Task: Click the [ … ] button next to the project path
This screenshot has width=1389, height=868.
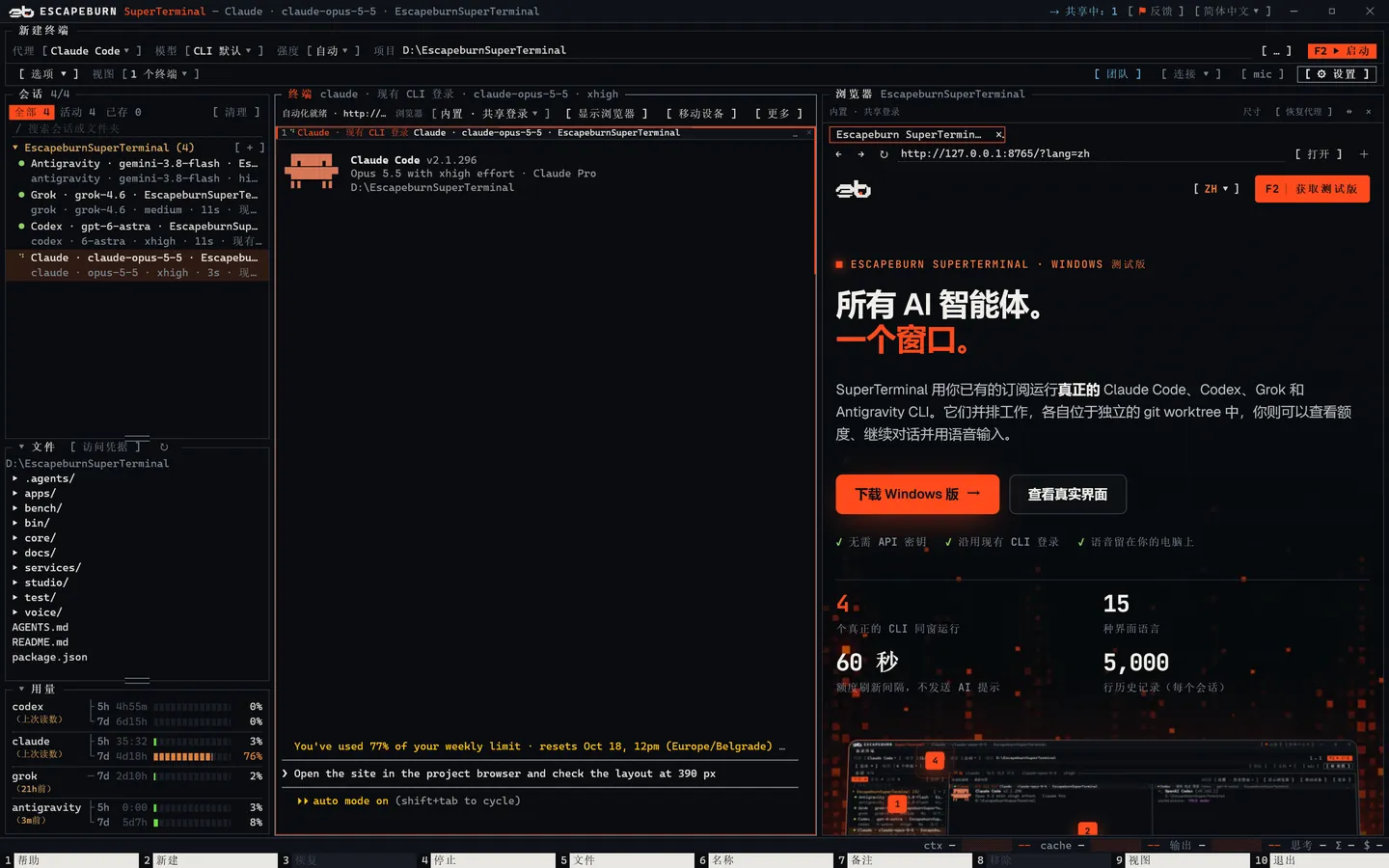Action: pyautogui.click(x=1276, y=51)
